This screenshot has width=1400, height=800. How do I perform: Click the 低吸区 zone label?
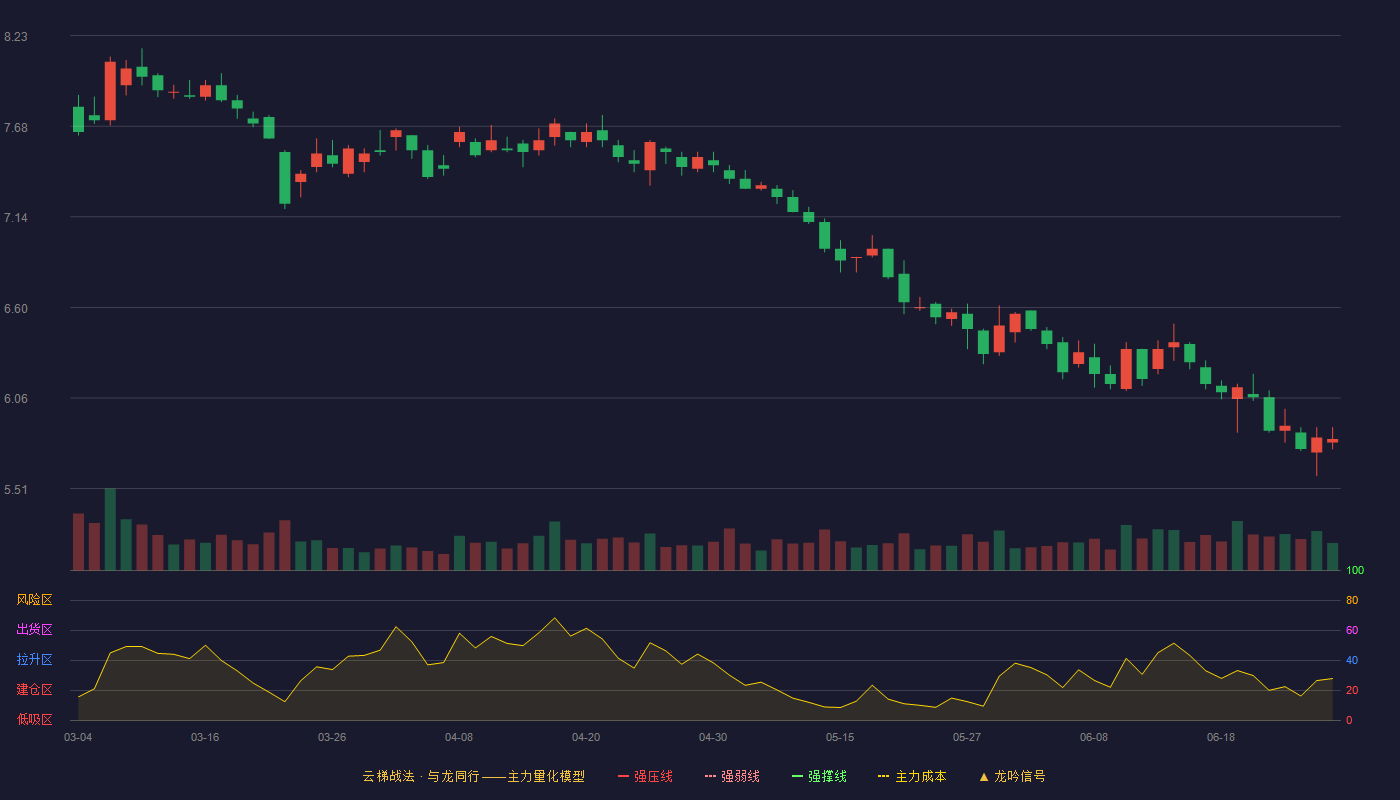click(x=34, y=719)
